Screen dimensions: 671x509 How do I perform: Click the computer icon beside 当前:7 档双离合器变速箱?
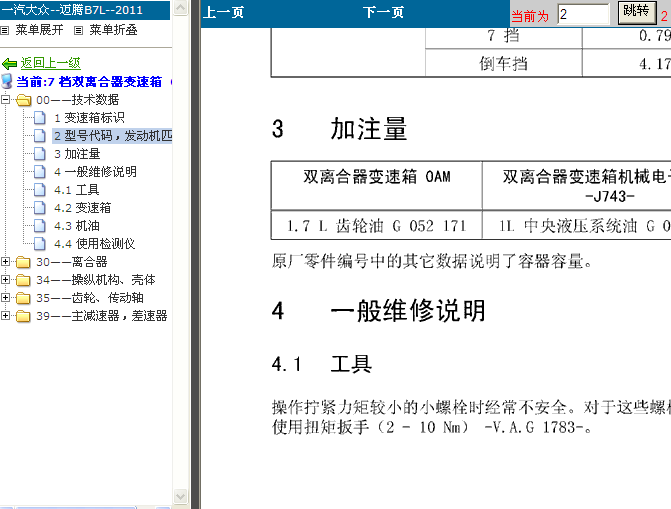(7, 81)
